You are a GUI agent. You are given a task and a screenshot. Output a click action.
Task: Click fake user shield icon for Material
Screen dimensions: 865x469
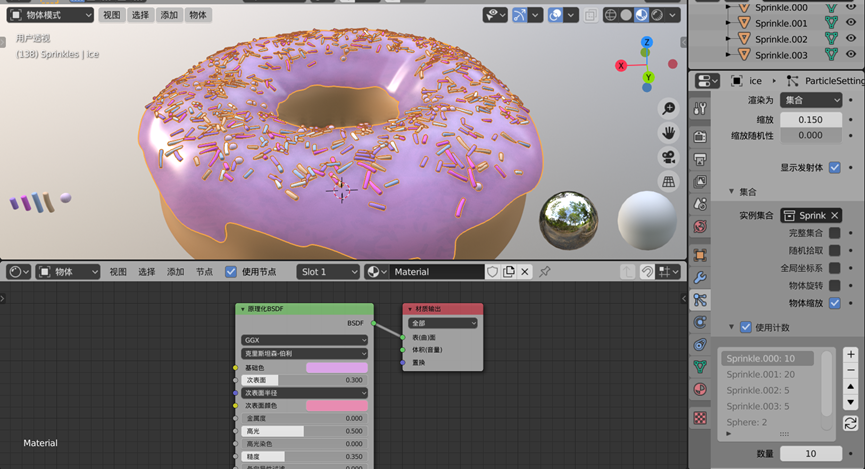pos(493,271)
